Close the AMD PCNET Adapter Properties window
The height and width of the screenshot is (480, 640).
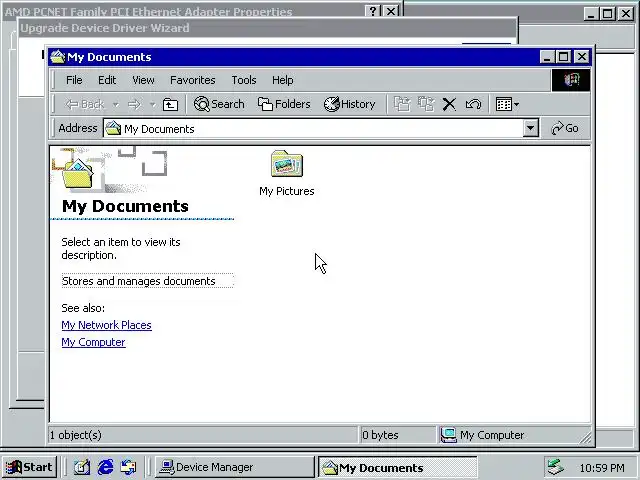click(x=391, y=11)
